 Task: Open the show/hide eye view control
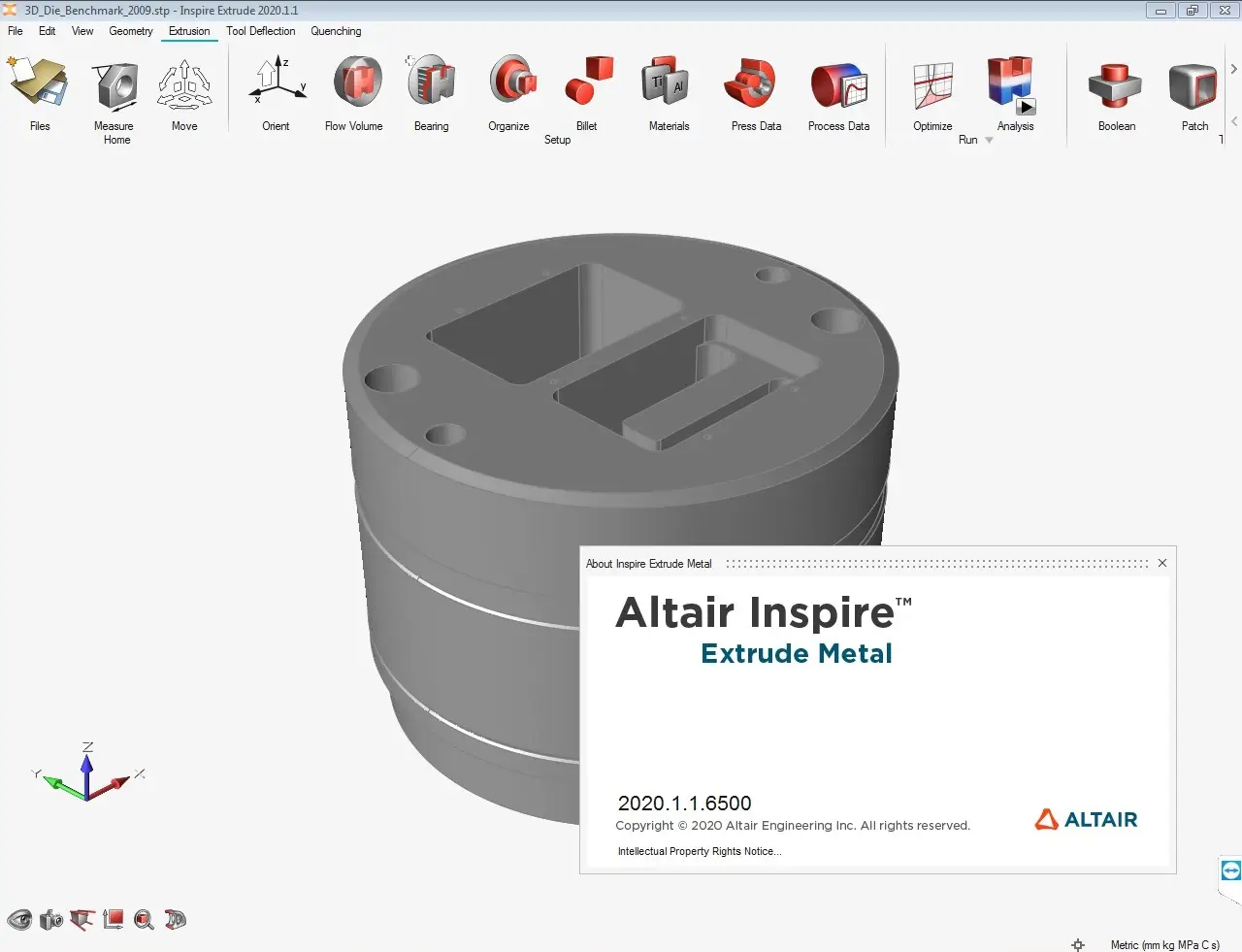click(x=19, y=919)
